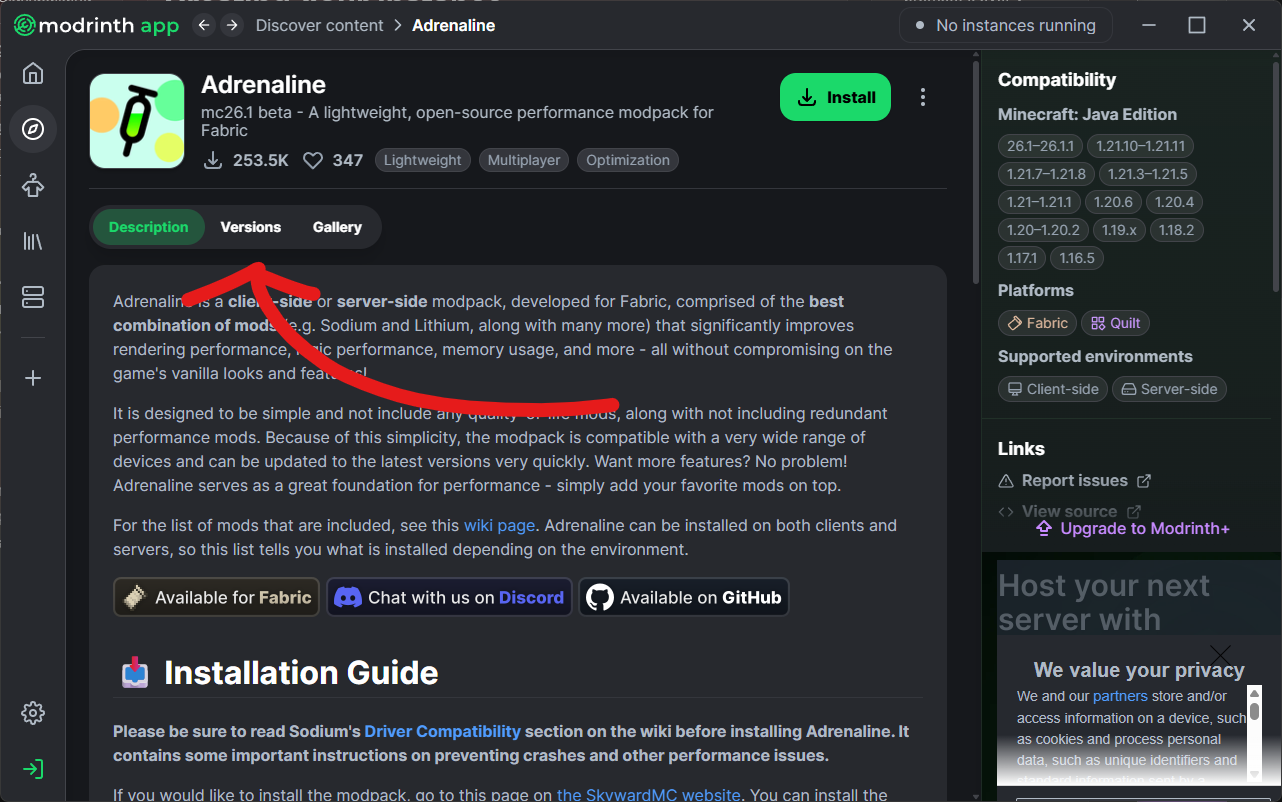1282x802 pixels.
Task: Switch to the Description tab
Action: (149, 227)
